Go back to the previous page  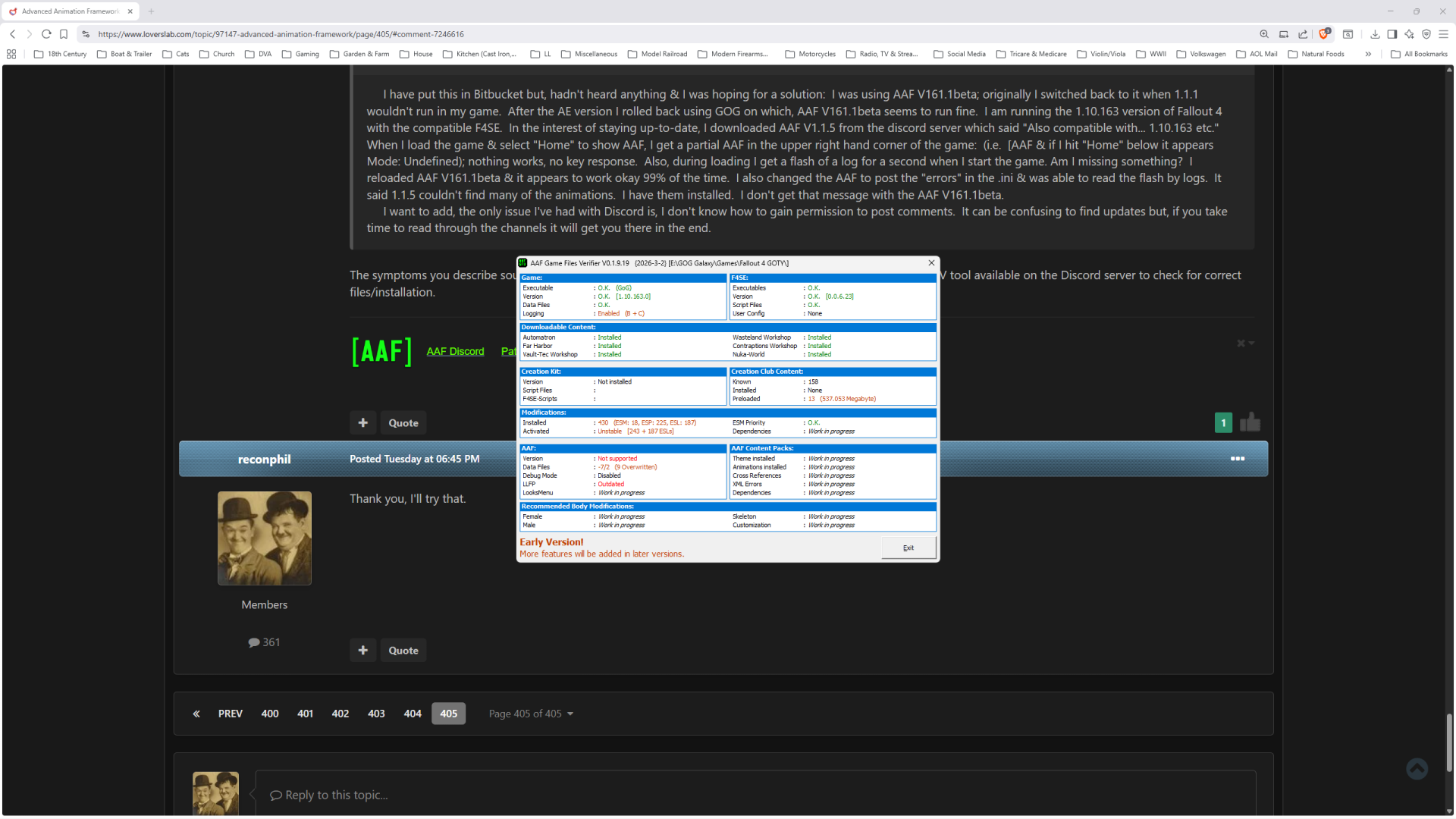coord(13,34)
